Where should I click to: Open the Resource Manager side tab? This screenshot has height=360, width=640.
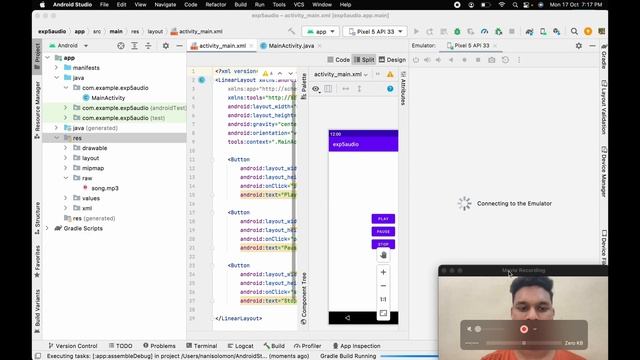coord(38,110)
